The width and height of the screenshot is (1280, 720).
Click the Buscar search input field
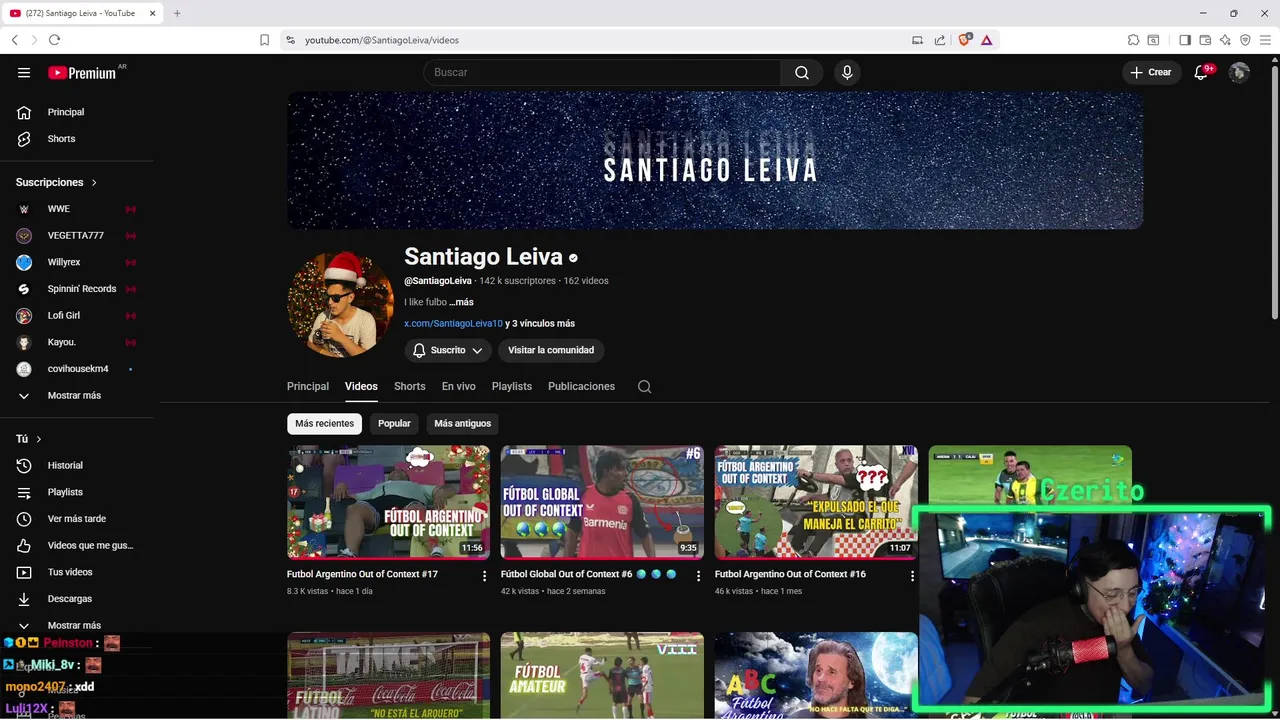(x=602, y=72)
